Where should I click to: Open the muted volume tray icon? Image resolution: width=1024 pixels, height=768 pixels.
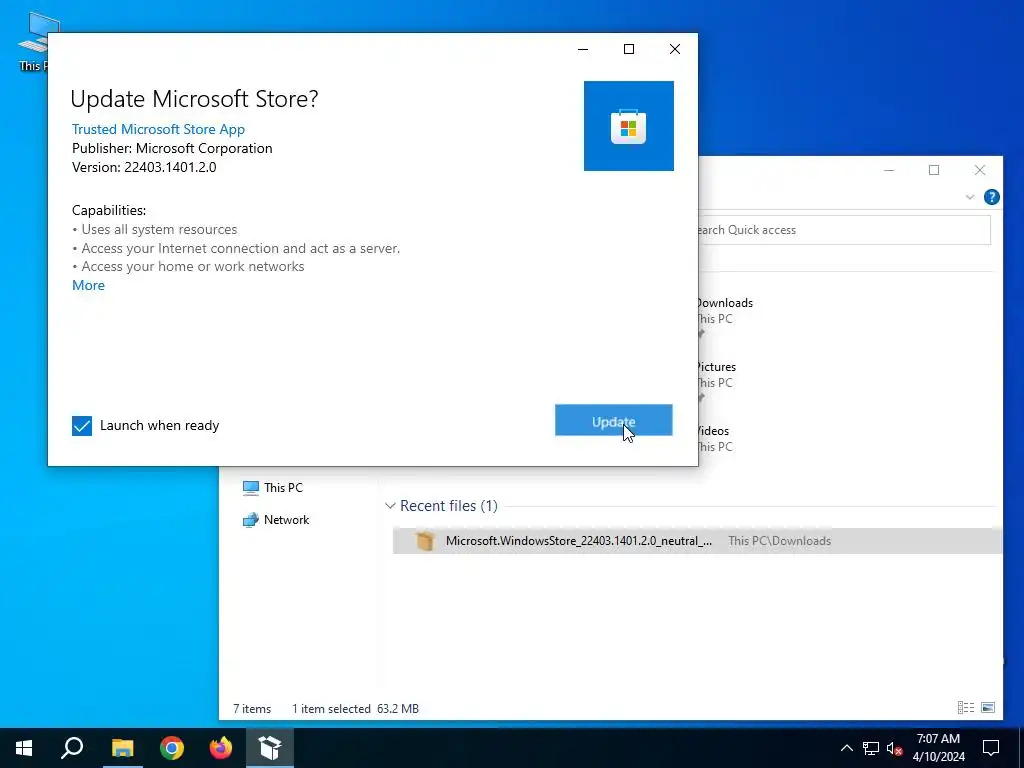click(895, 748)
